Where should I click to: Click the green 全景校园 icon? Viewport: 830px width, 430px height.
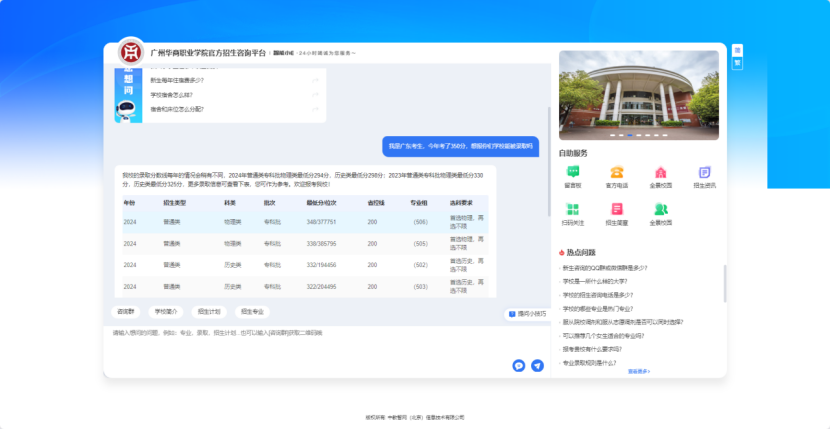[x=660, y=211]
